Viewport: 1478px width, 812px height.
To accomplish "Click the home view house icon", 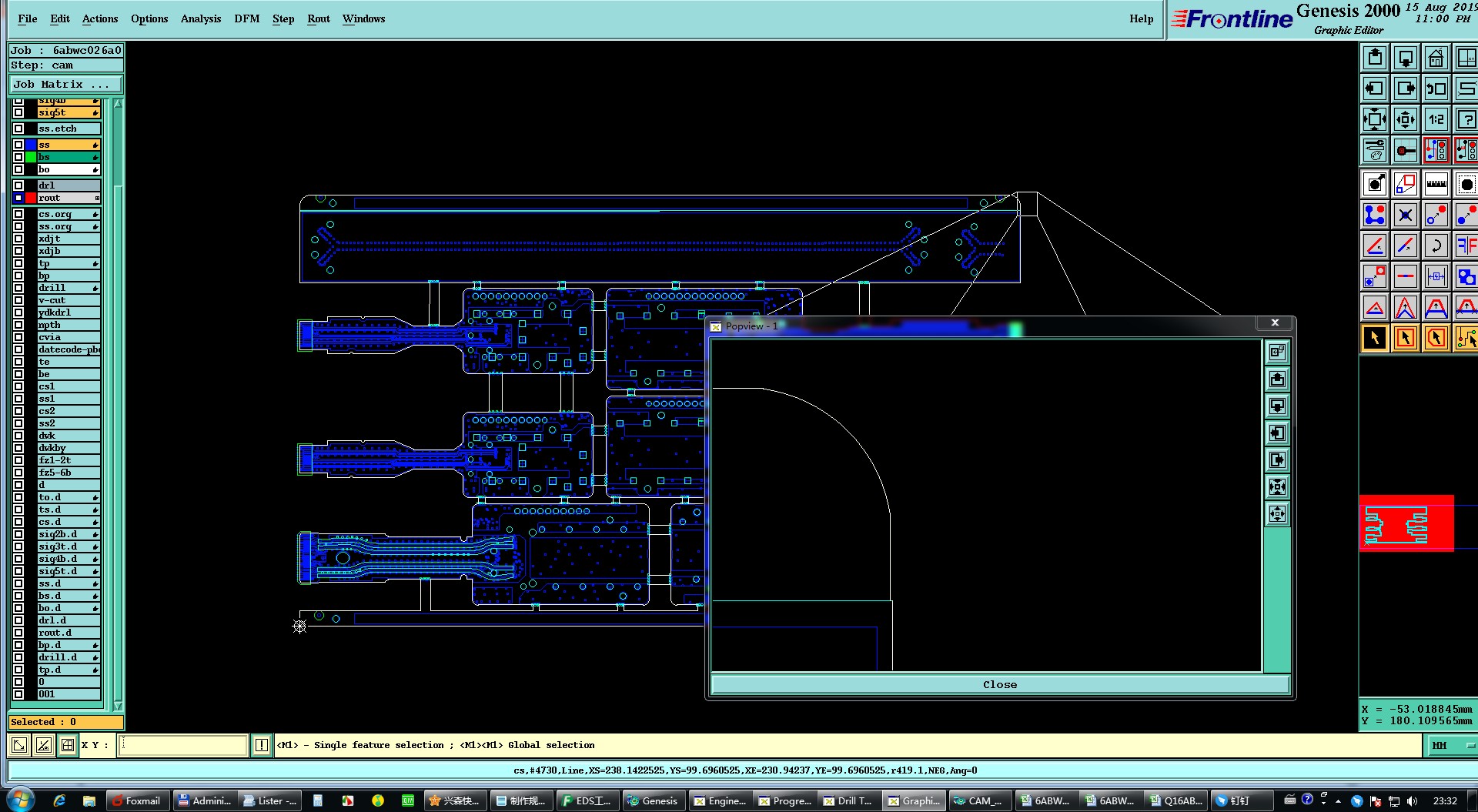I will point(1436,58).
